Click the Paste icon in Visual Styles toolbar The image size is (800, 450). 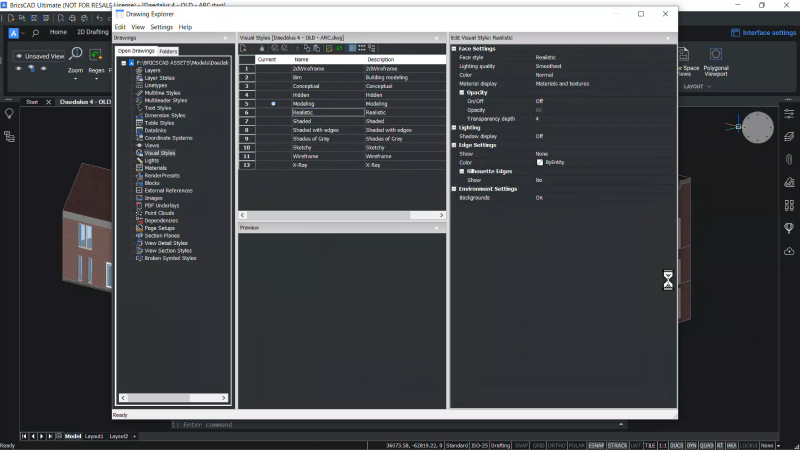click(316, 48)
